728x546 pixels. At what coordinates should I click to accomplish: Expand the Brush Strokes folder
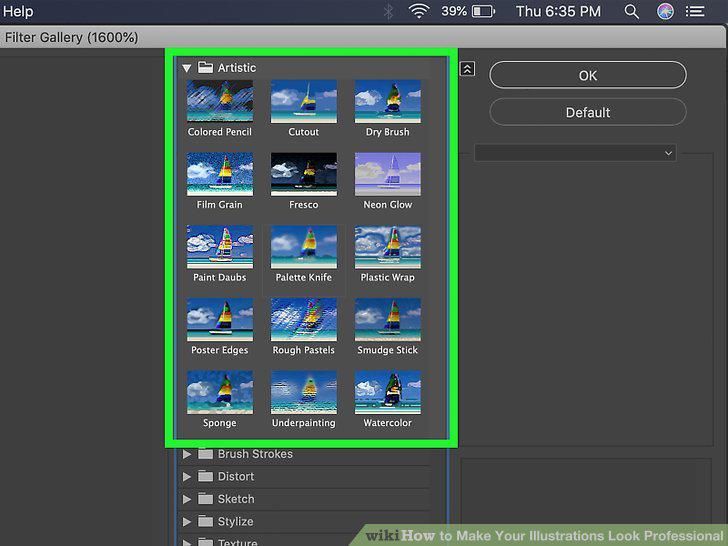click(x=187, y=454)
